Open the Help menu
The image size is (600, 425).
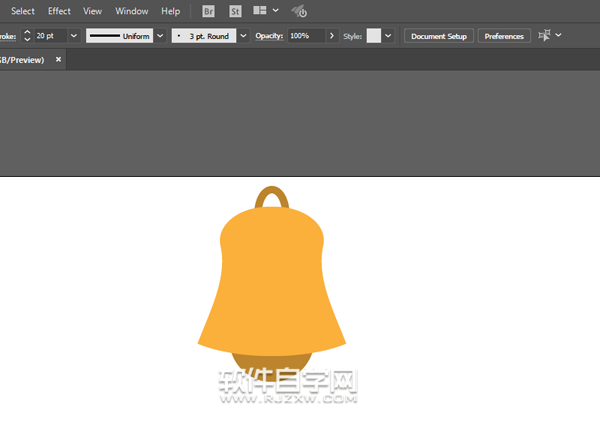point(171,11)
